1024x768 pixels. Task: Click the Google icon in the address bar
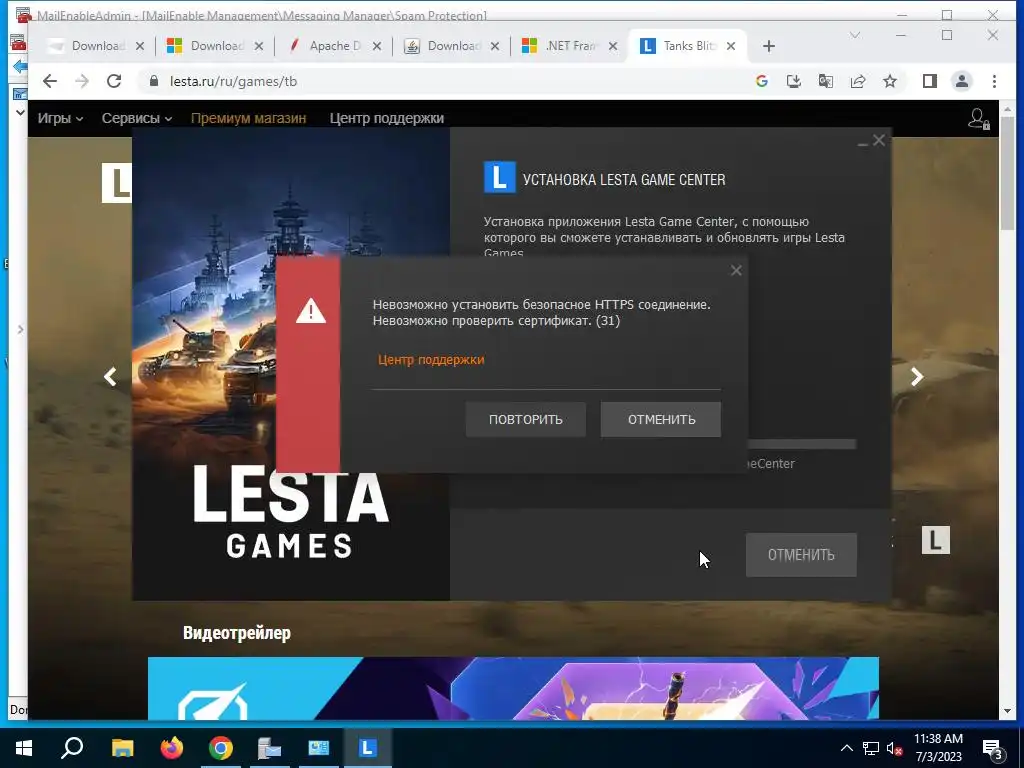(x=761, y=81)
